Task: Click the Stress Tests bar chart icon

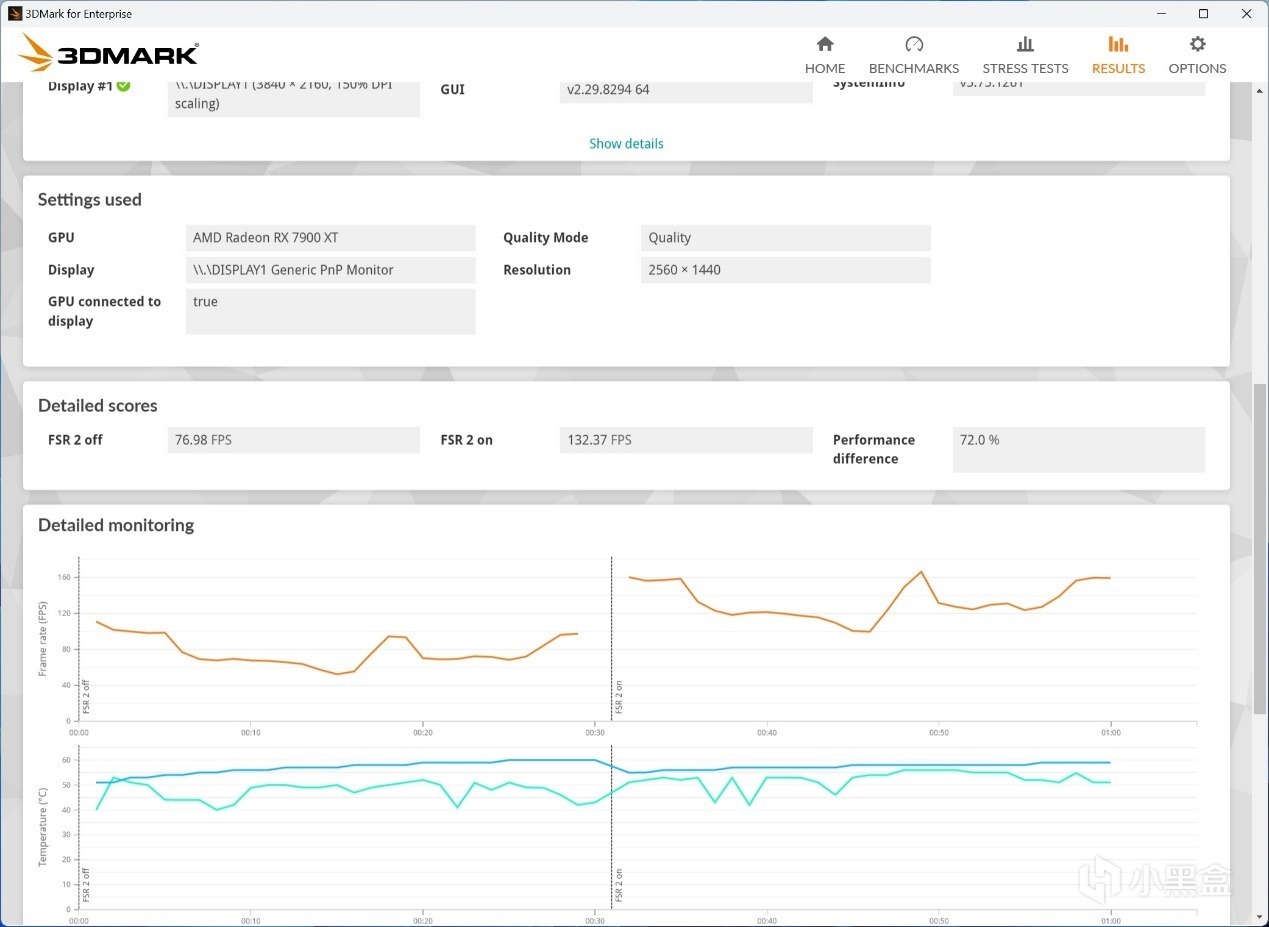Action: point(1025,44)
